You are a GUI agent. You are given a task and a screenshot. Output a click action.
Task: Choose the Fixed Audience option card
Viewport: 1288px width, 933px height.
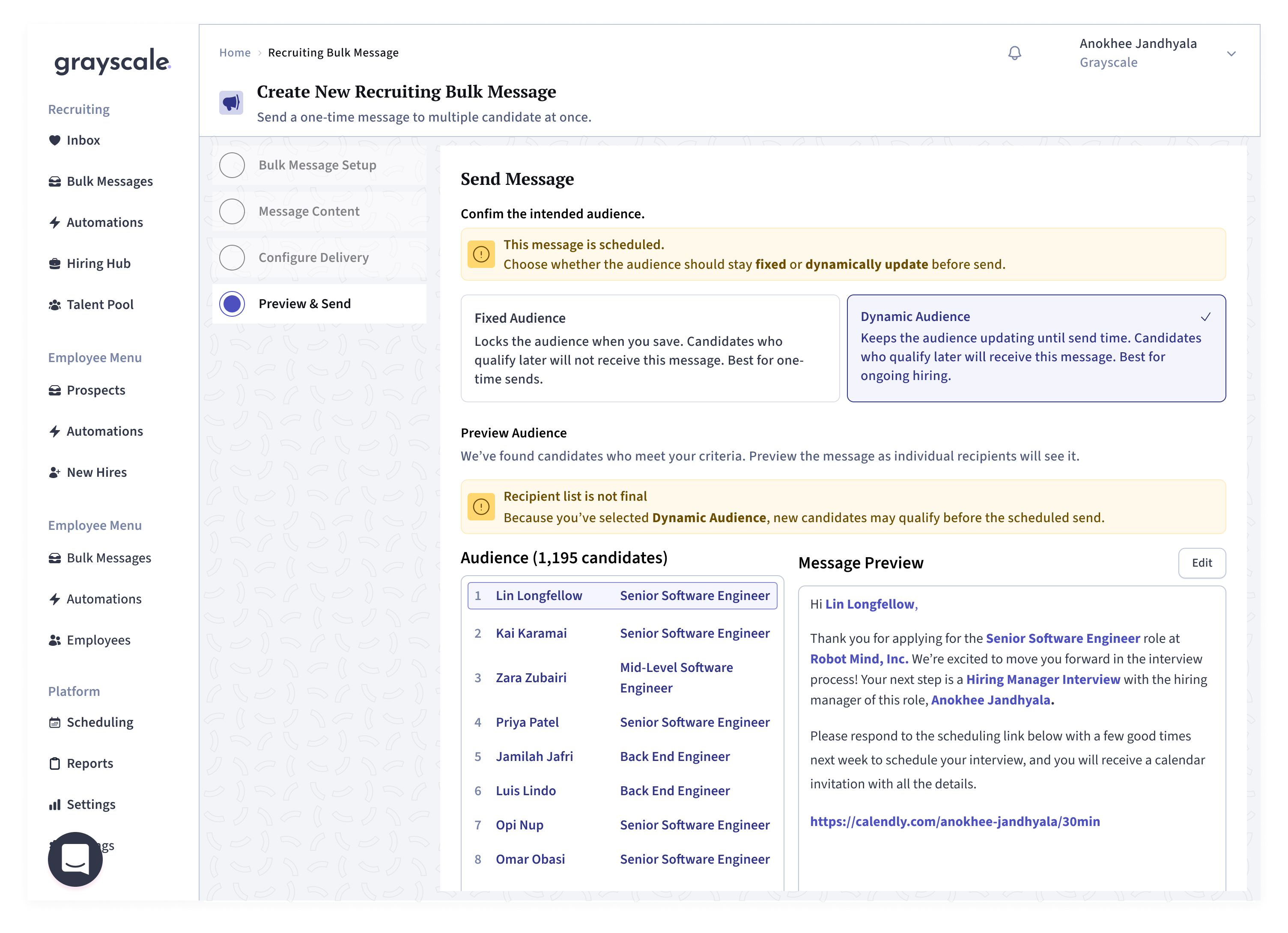pyautogui.click(x=650, y=348)
